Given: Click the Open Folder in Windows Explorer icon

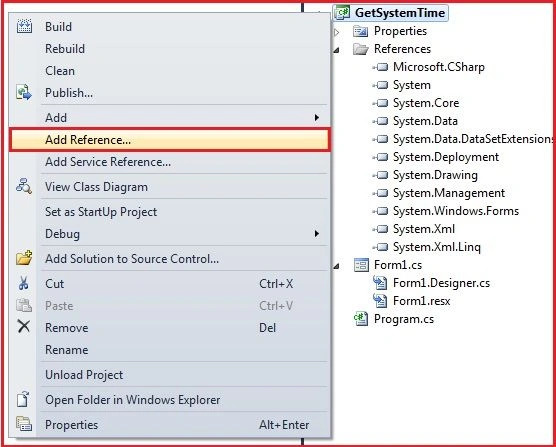Looking at the screenshot, I should click(x=23, y=399).
